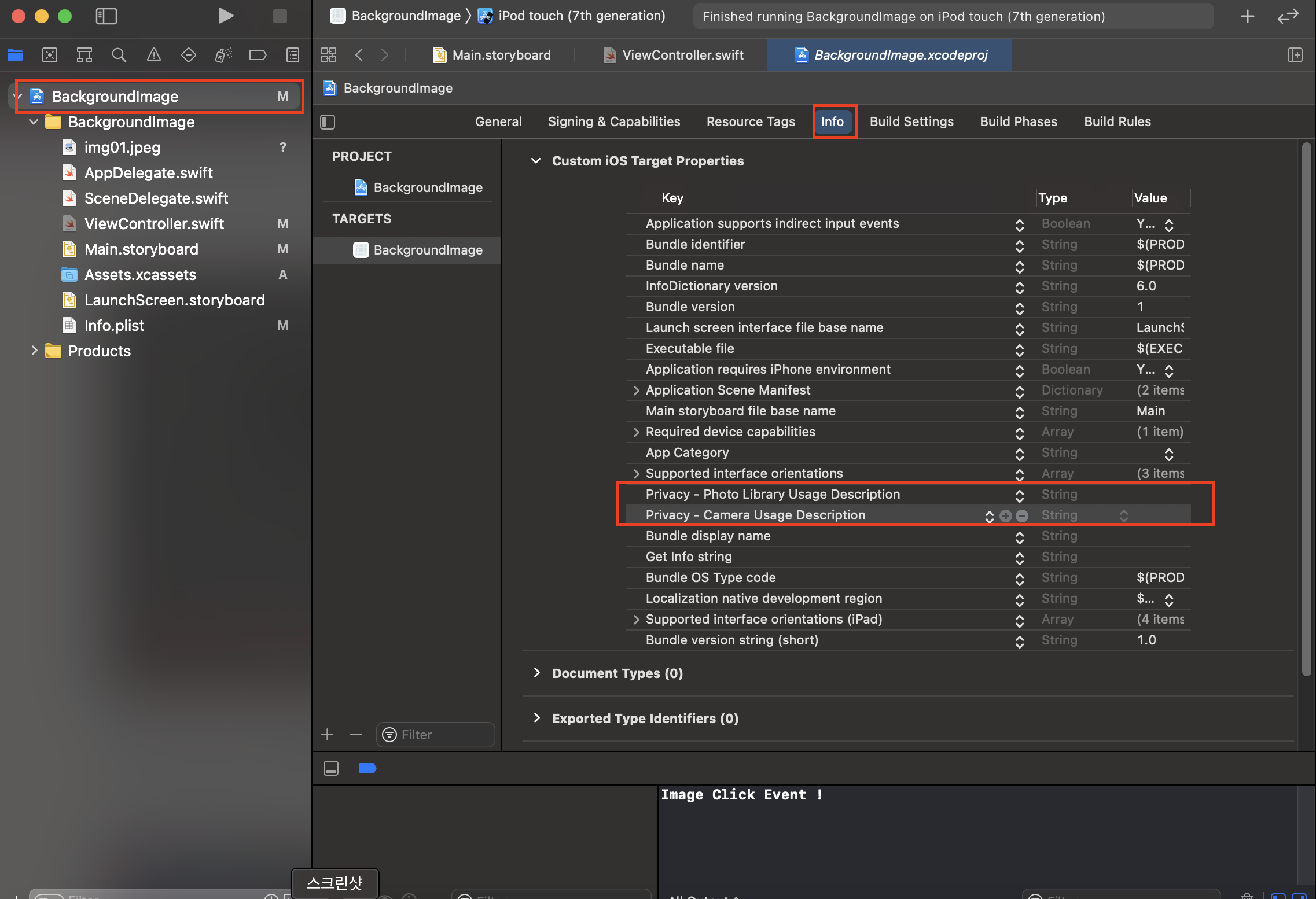Click the targets Filter field
Image resolution: width=1316 pixels, height=899 pixels.
[441, 735]
